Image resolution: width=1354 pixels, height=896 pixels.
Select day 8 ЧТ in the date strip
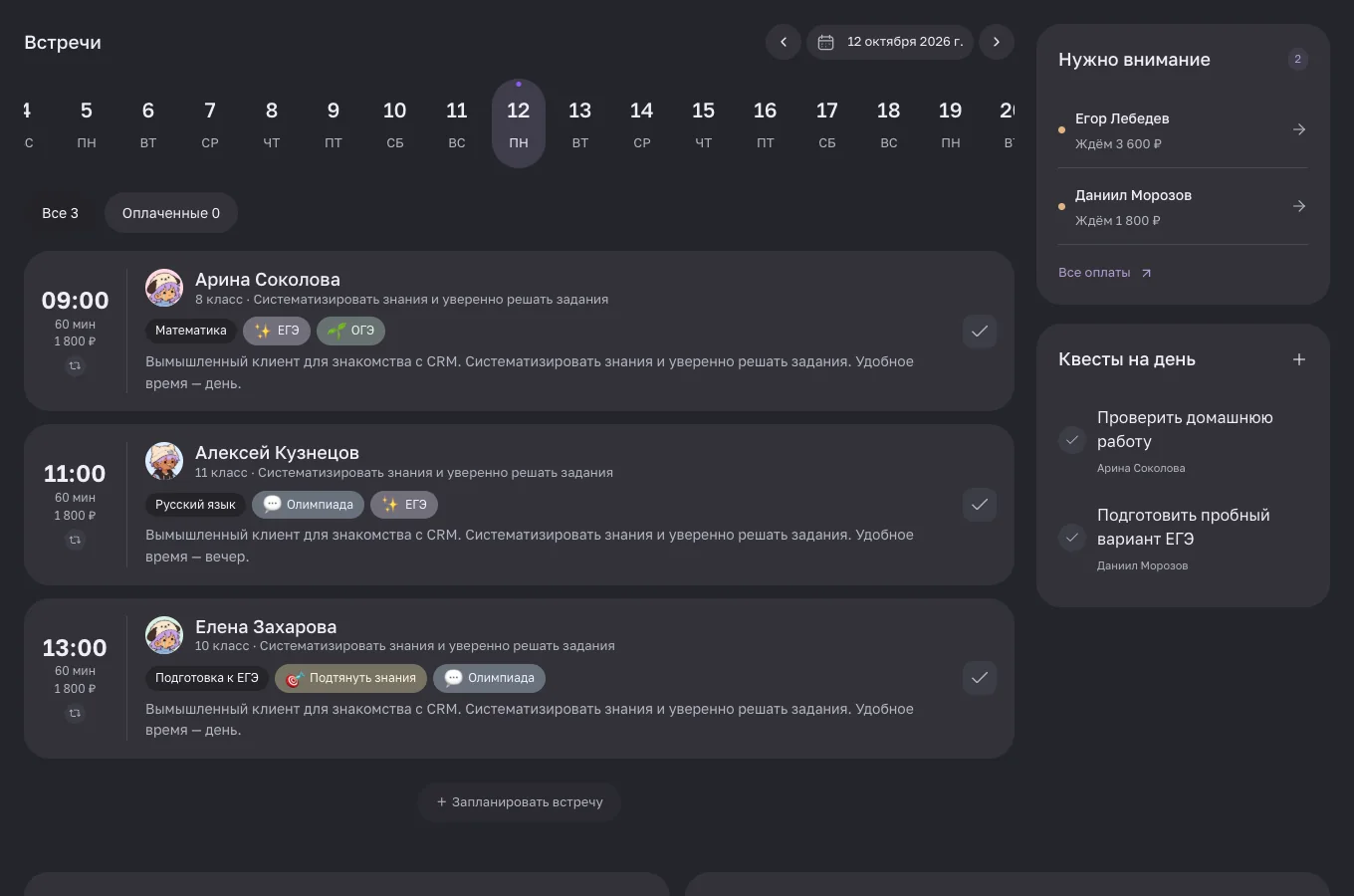tap(272, 123)
